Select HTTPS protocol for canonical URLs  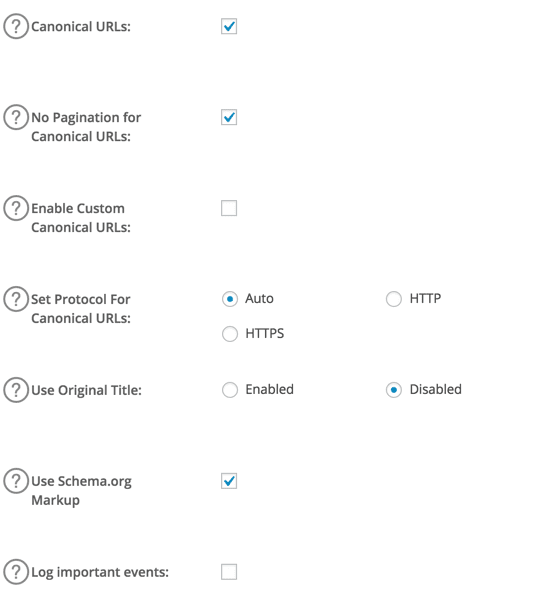pyautogui.click(x=230, y=333)
